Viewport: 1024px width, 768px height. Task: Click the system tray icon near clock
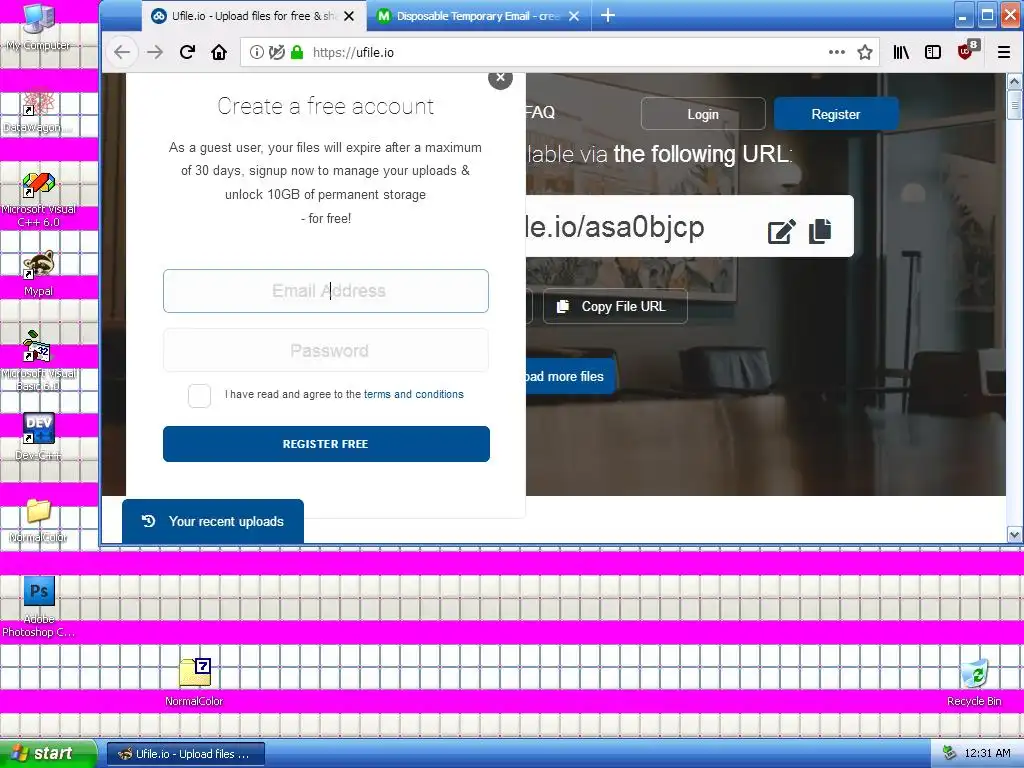click(950, 754)
